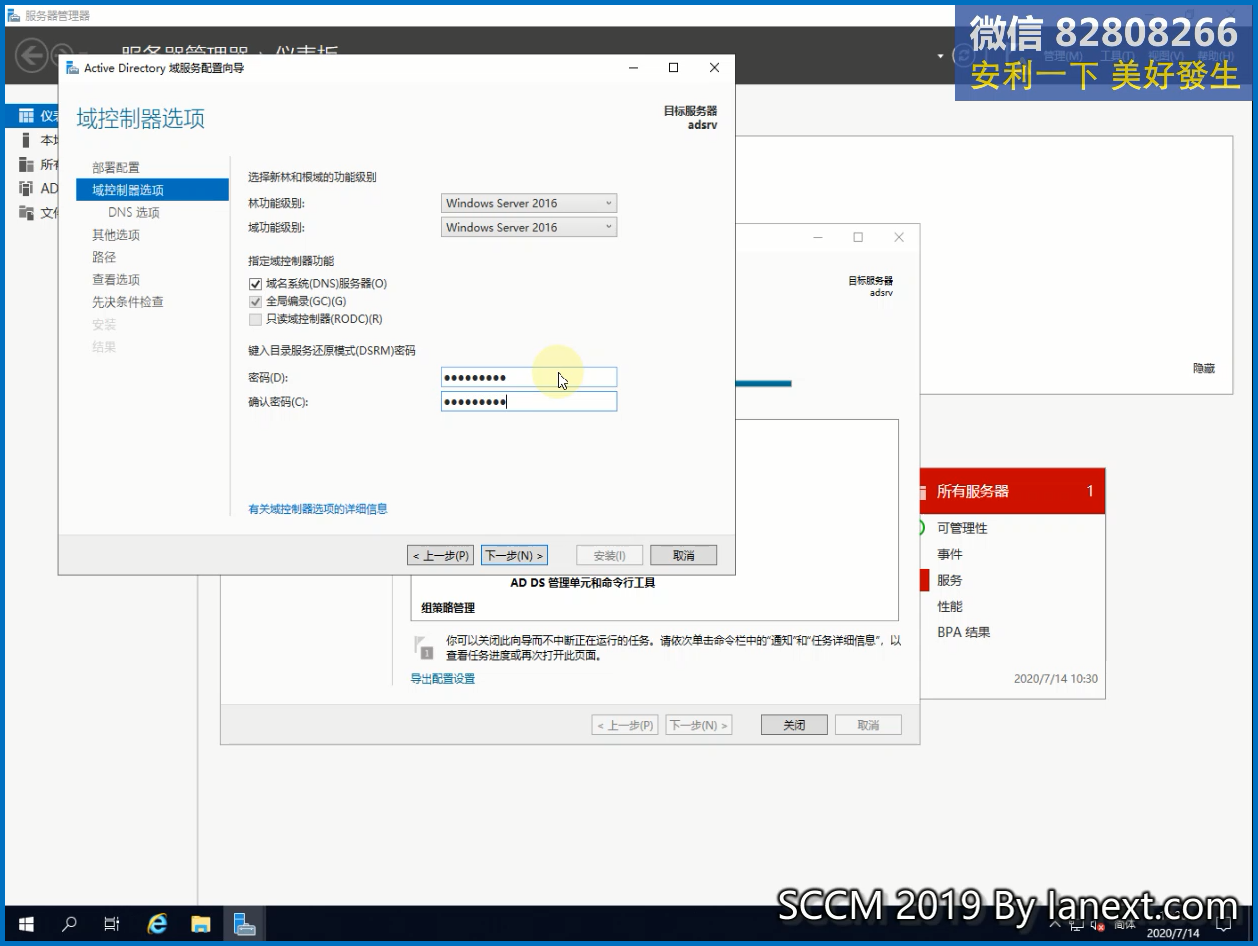Viewport: 1258px width, 946px height.
Task: Go to 部署配置 wizard step
Action: point(116,168)
